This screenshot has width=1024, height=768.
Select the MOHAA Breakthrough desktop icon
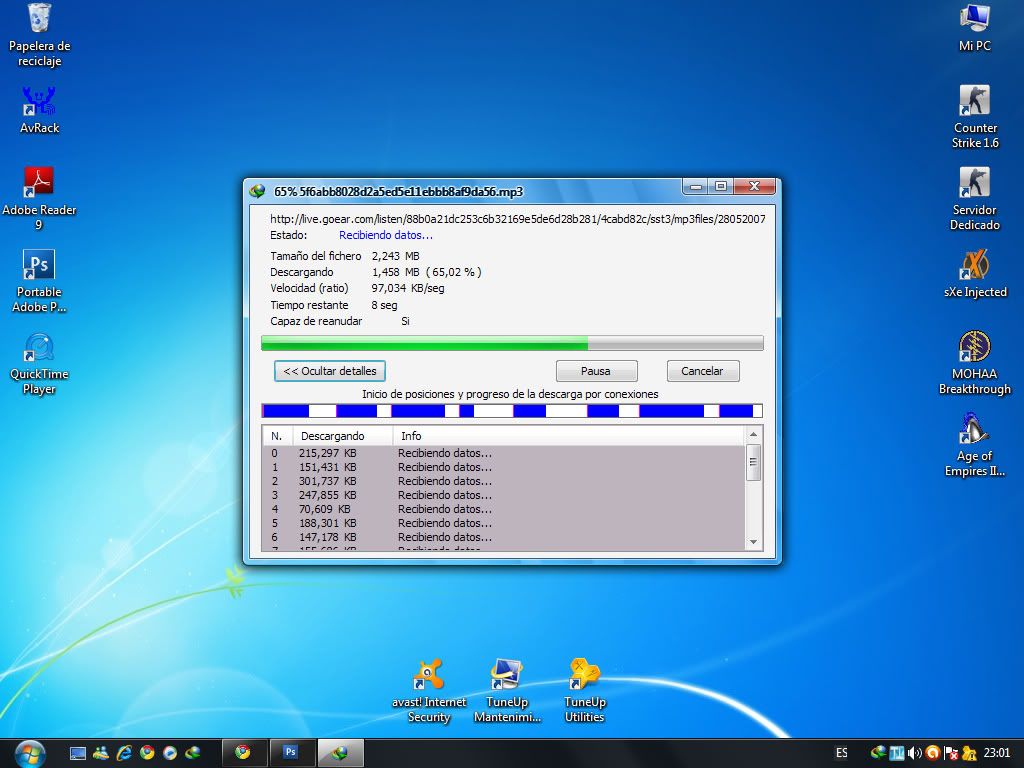coord(975,347)
